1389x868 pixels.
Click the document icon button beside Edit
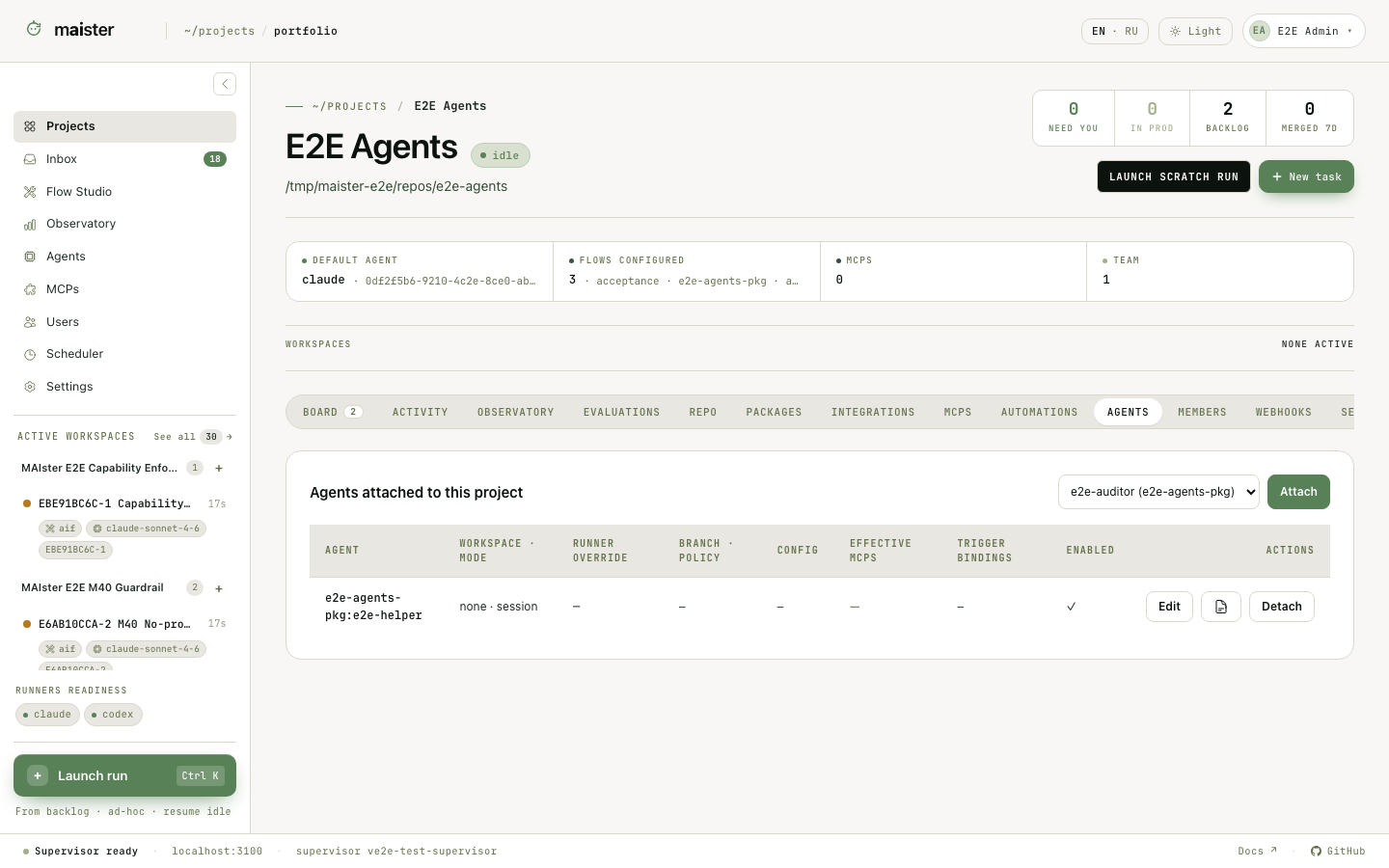point(1221,607)
